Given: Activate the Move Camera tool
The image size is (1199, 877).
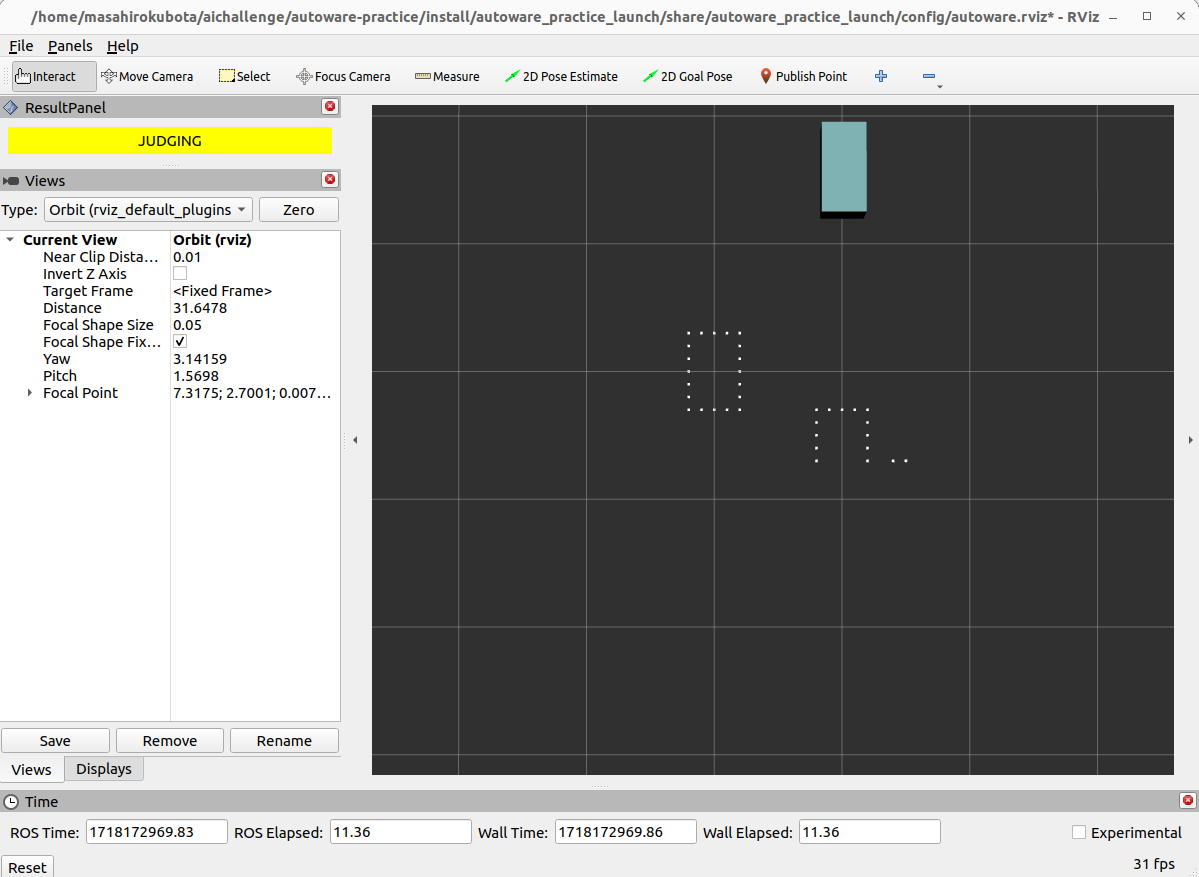Looking at the screenshot, I should point(148,76).
